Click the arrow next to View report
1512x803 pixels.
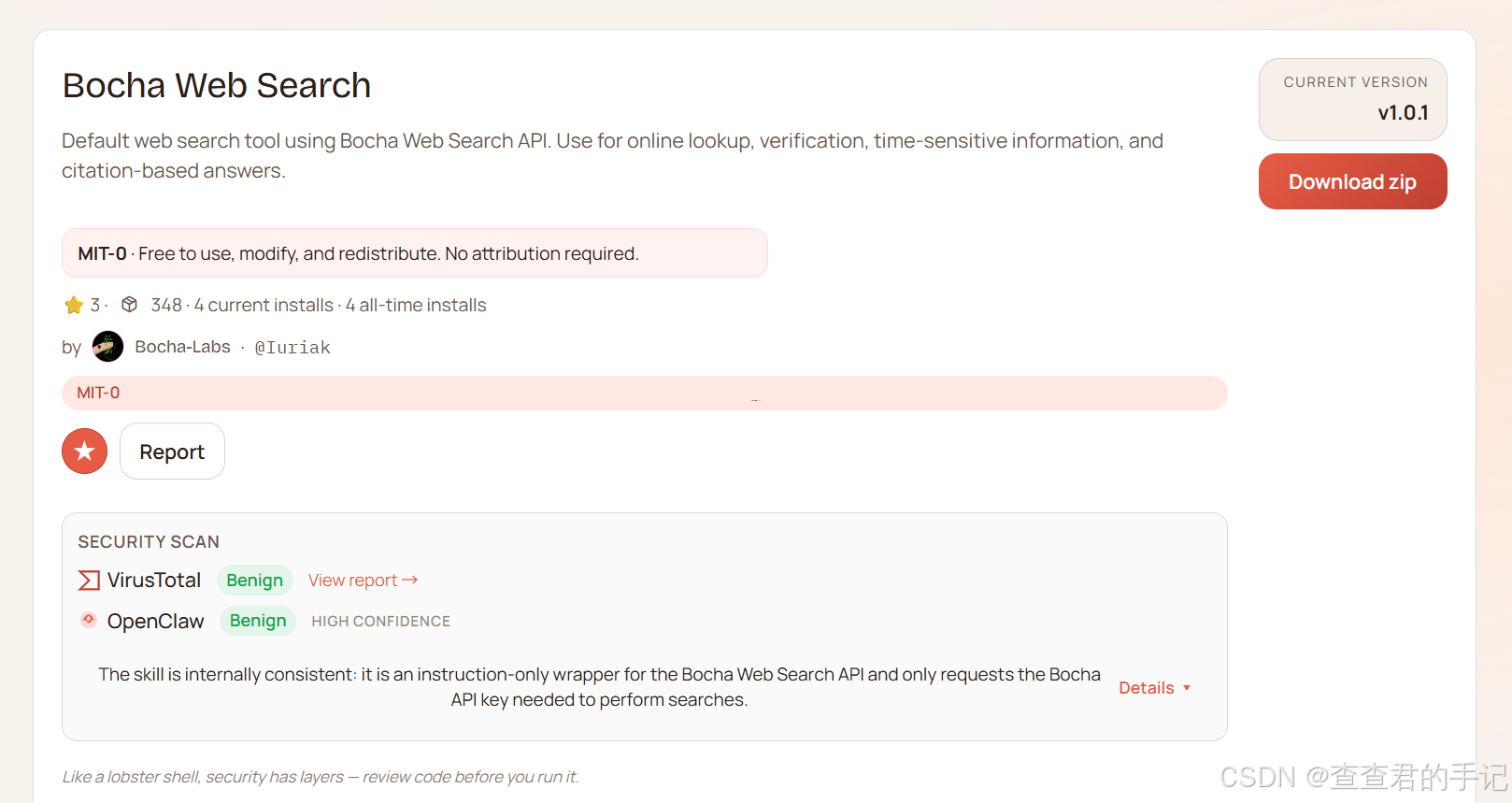point(410,581)
